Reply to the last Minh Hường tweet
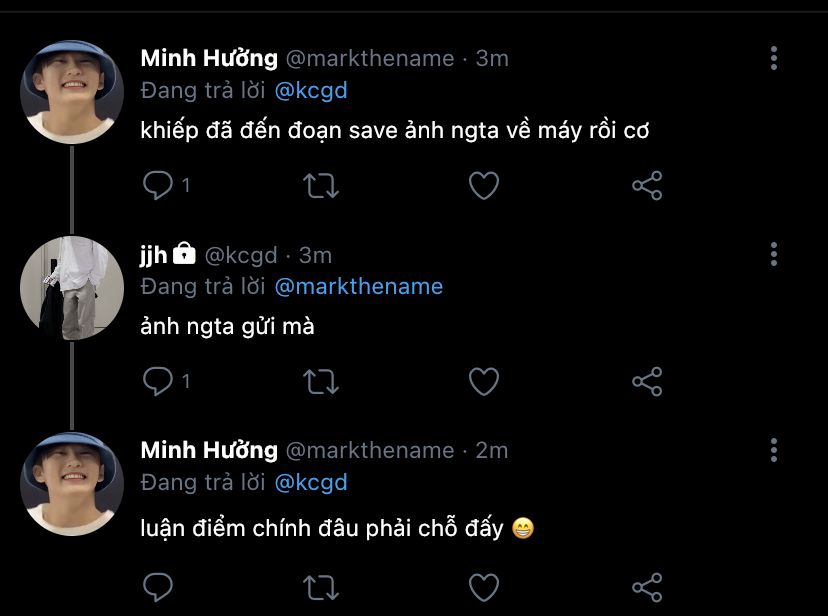This screenshot has height=616, width=828. [x=158, y=586]
